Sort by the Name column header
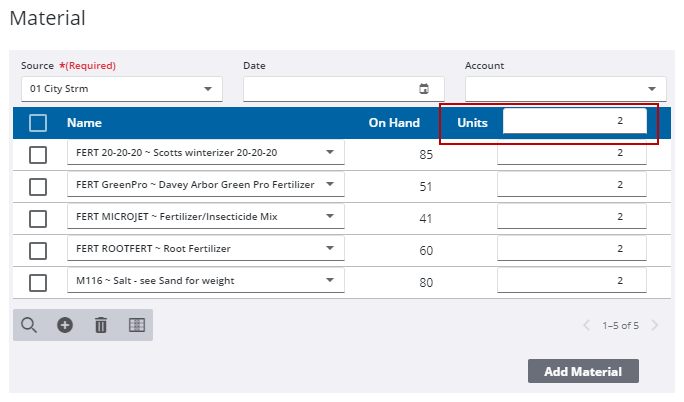 [84, 123]
